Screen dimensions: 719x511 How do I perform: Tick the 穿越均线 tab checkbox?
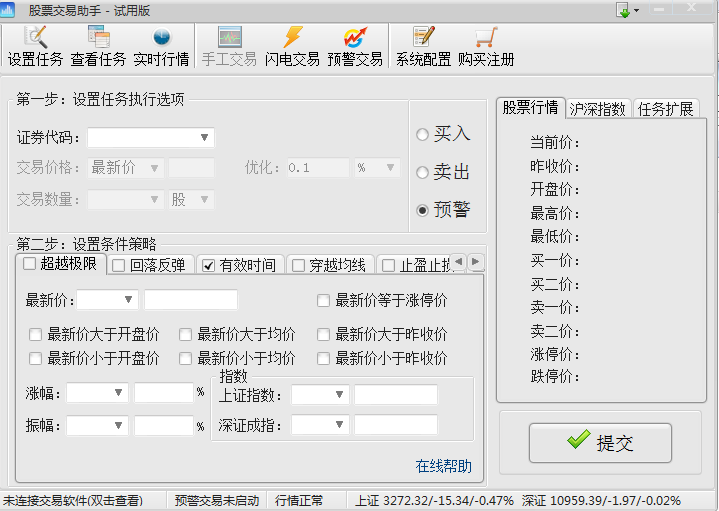[299, 266]
